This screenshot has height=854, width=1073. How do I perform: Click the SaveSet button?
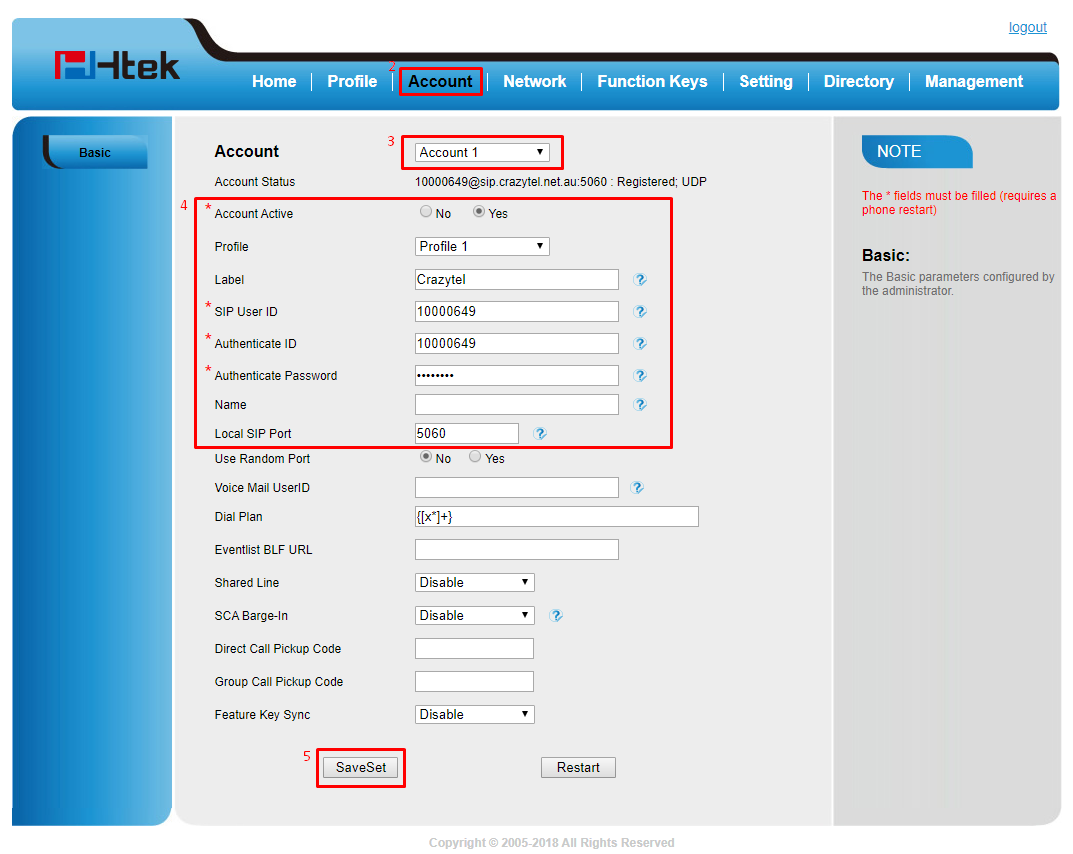(361, 767)
